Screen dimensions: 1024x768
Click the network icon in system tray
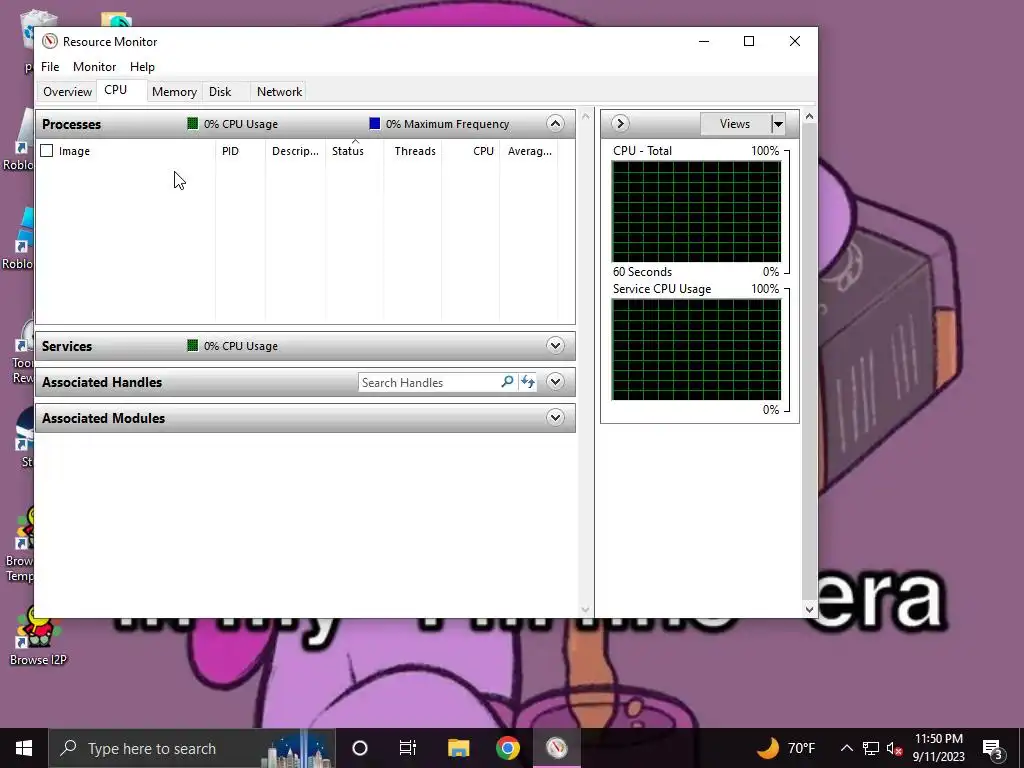coord(871,748)
